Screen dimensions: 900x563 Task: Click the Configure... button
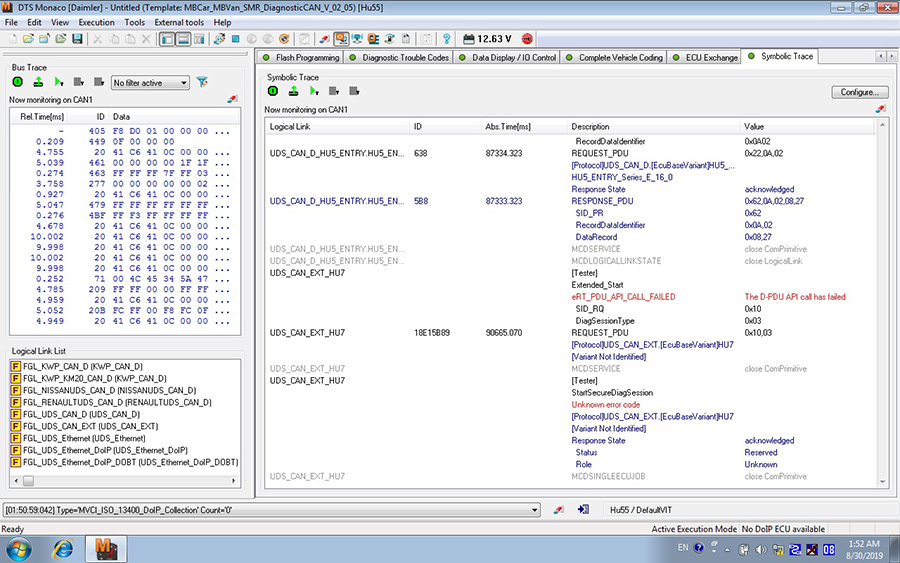pyautogui.click(x=859, y=92)
